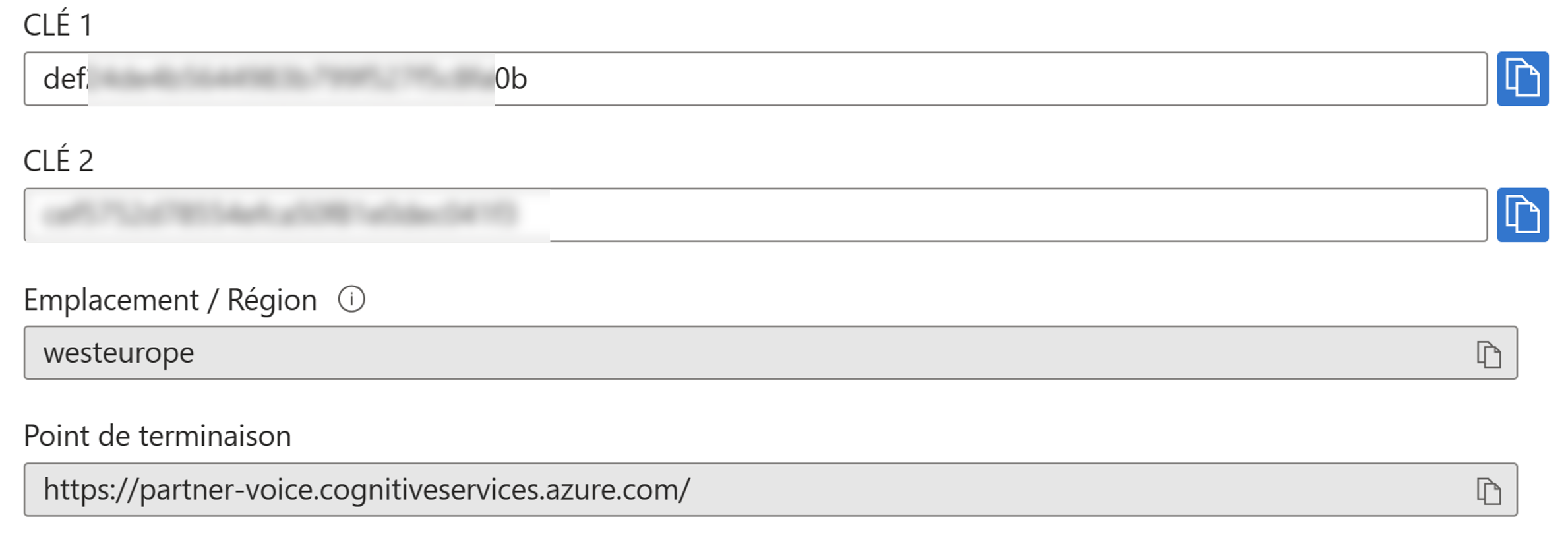Select the Point de terminaison label
Screen dimensions: 1568x544
(157, 435)
